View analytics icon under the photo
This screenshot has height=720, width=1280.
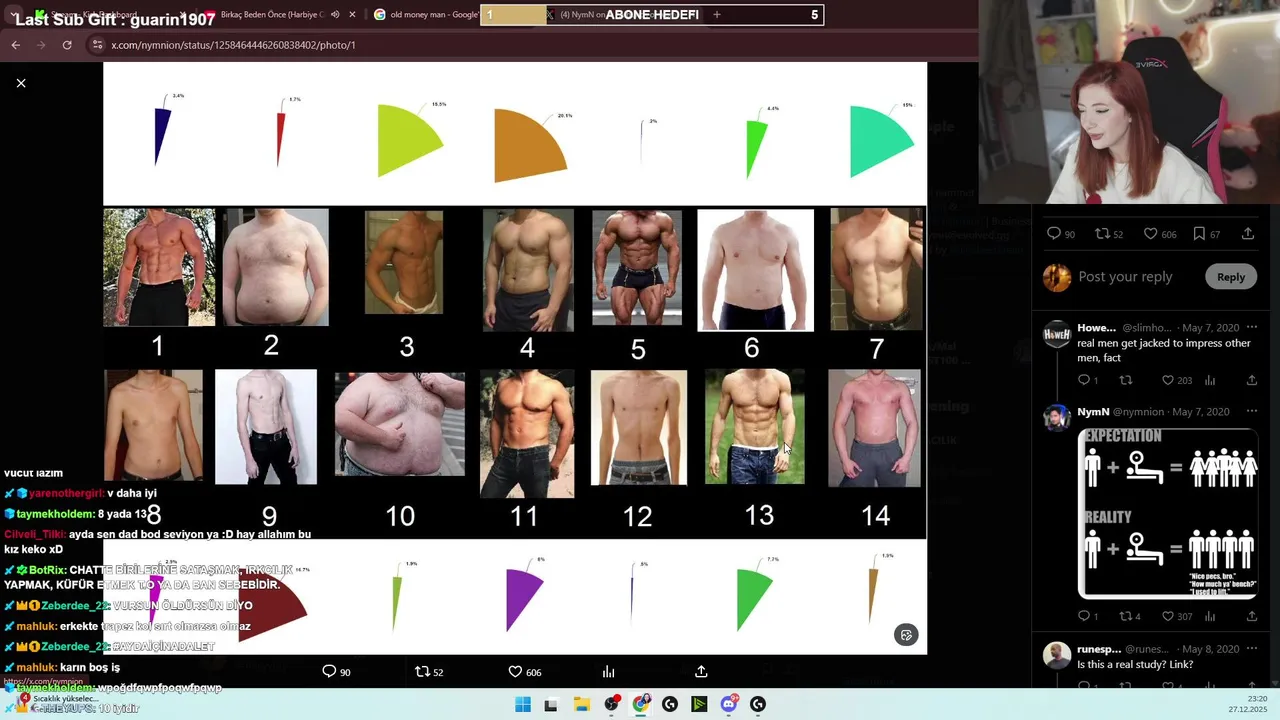(x=608, y=672)
